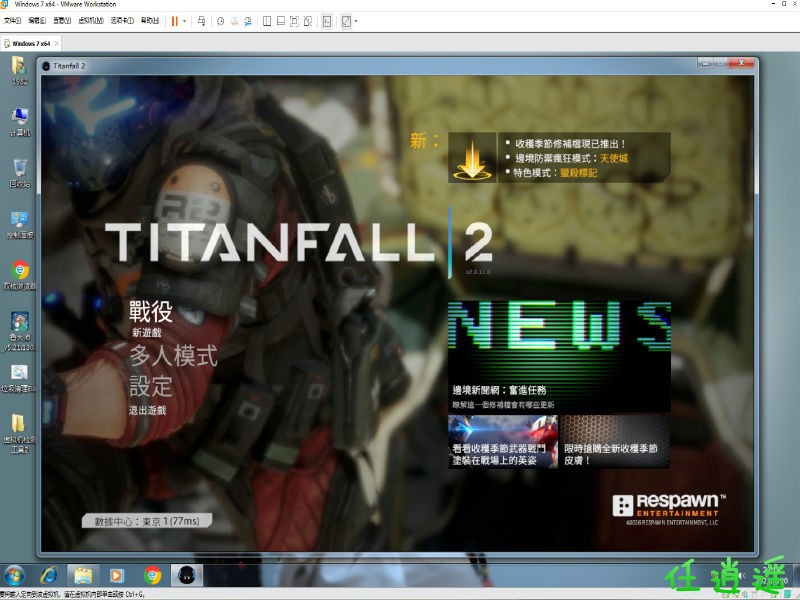
Task: Open Chrome from the guest taskbar
Action: point(152,576)
